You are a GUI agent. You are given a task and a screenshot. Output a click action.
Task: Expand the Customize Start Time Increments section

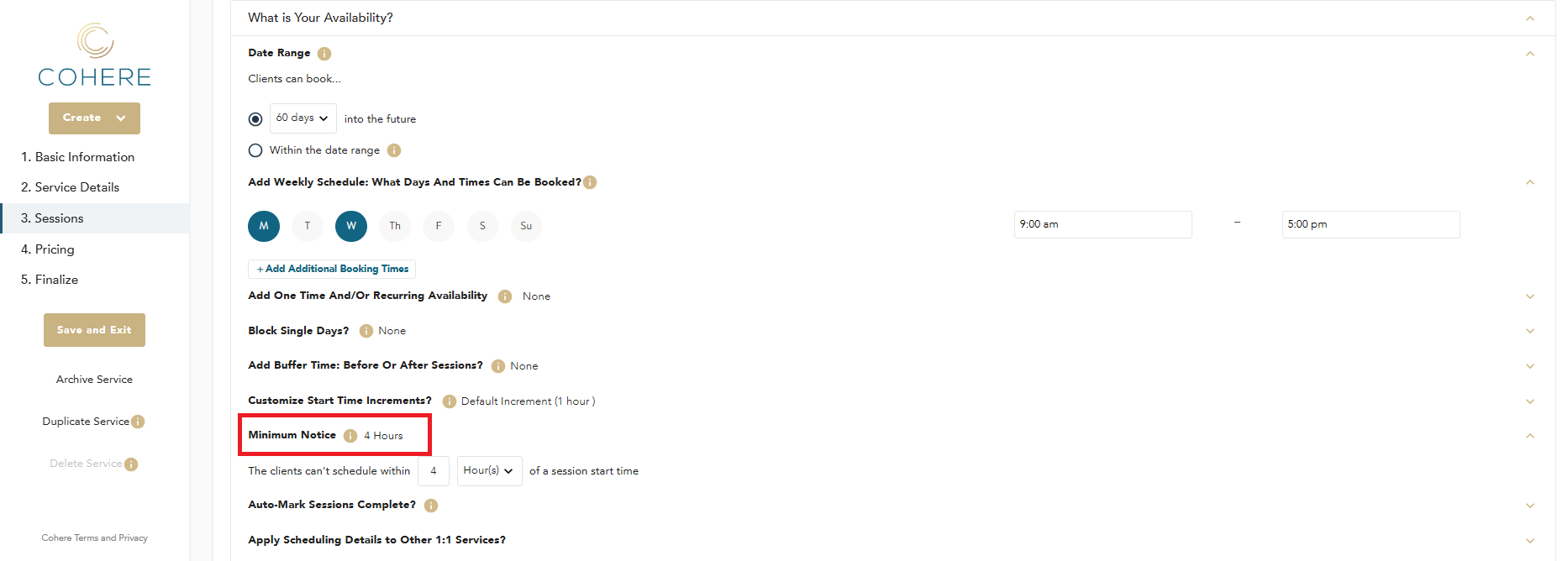(x=1530, y=401)
